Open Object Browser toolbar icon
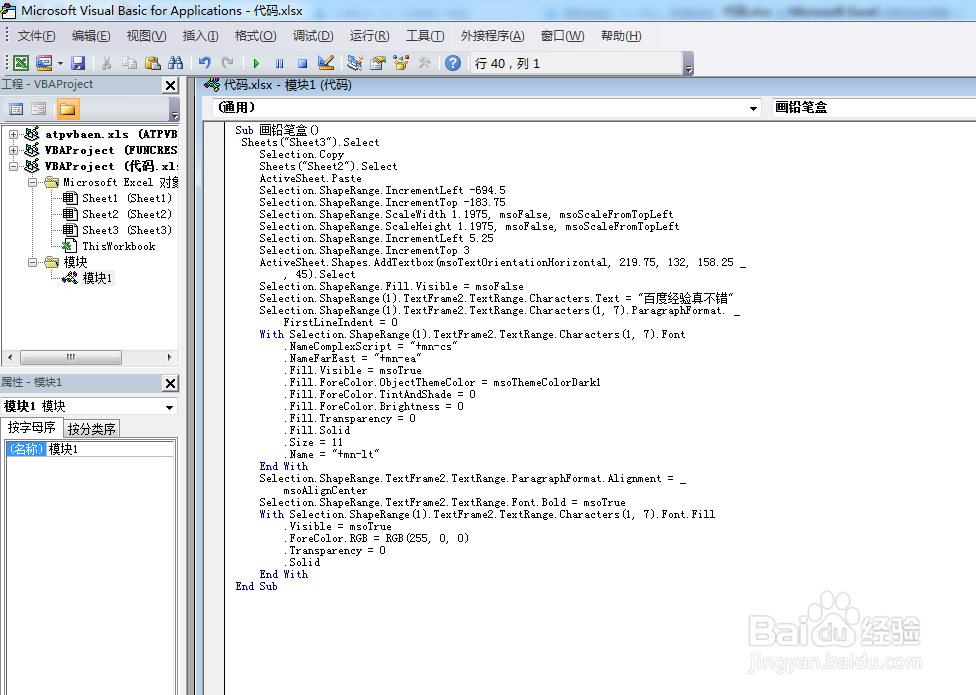Viewport: 976px width, 695px height. coord(401,63)
